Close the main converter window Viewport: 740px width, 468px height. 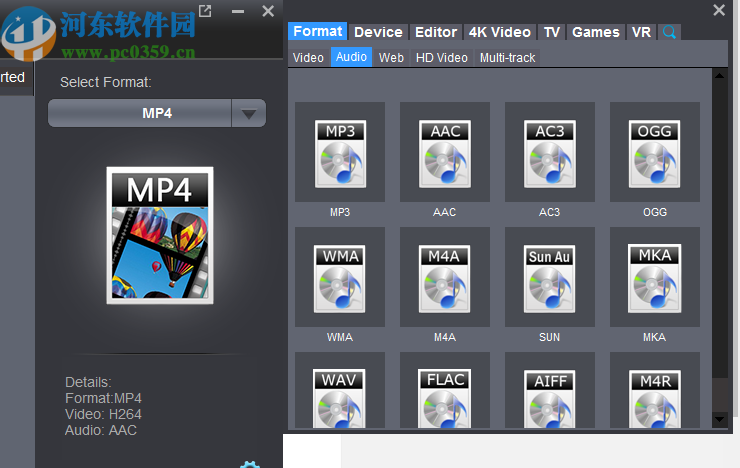point(268,11)
